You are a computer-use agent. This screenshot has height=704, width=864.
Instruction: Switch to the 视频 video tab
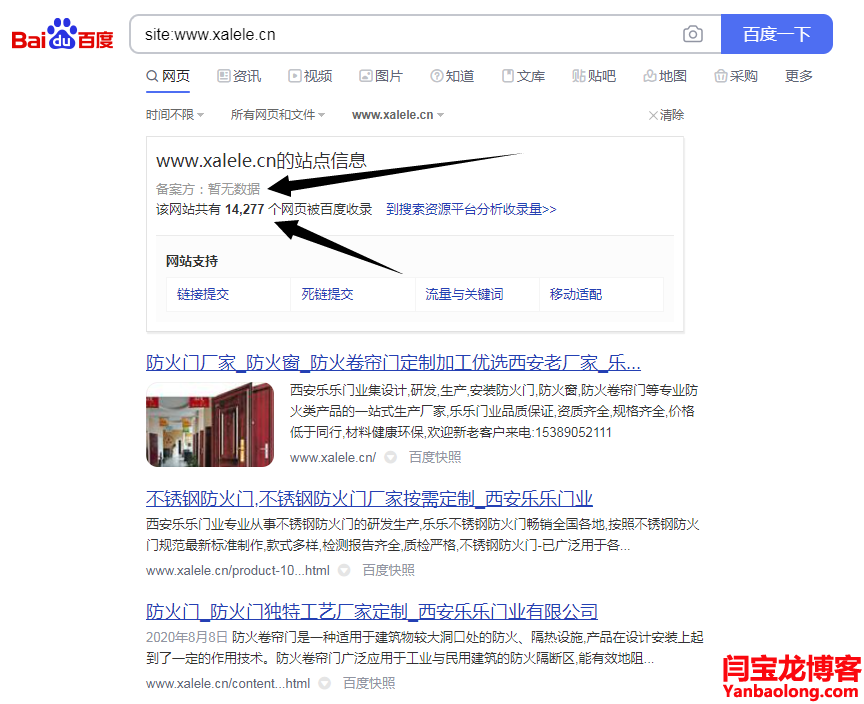tap(310, 76)
